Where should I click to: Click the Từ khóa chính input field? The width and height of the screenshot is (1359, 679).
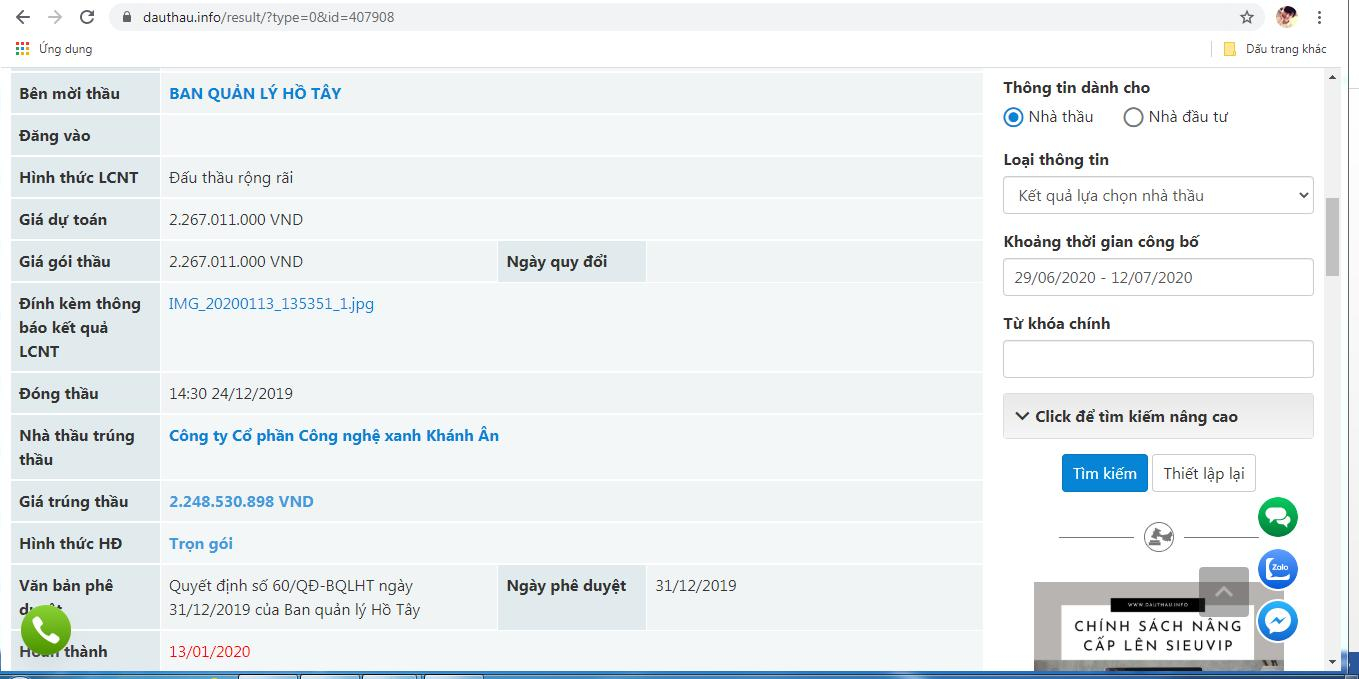(1158, 359)
